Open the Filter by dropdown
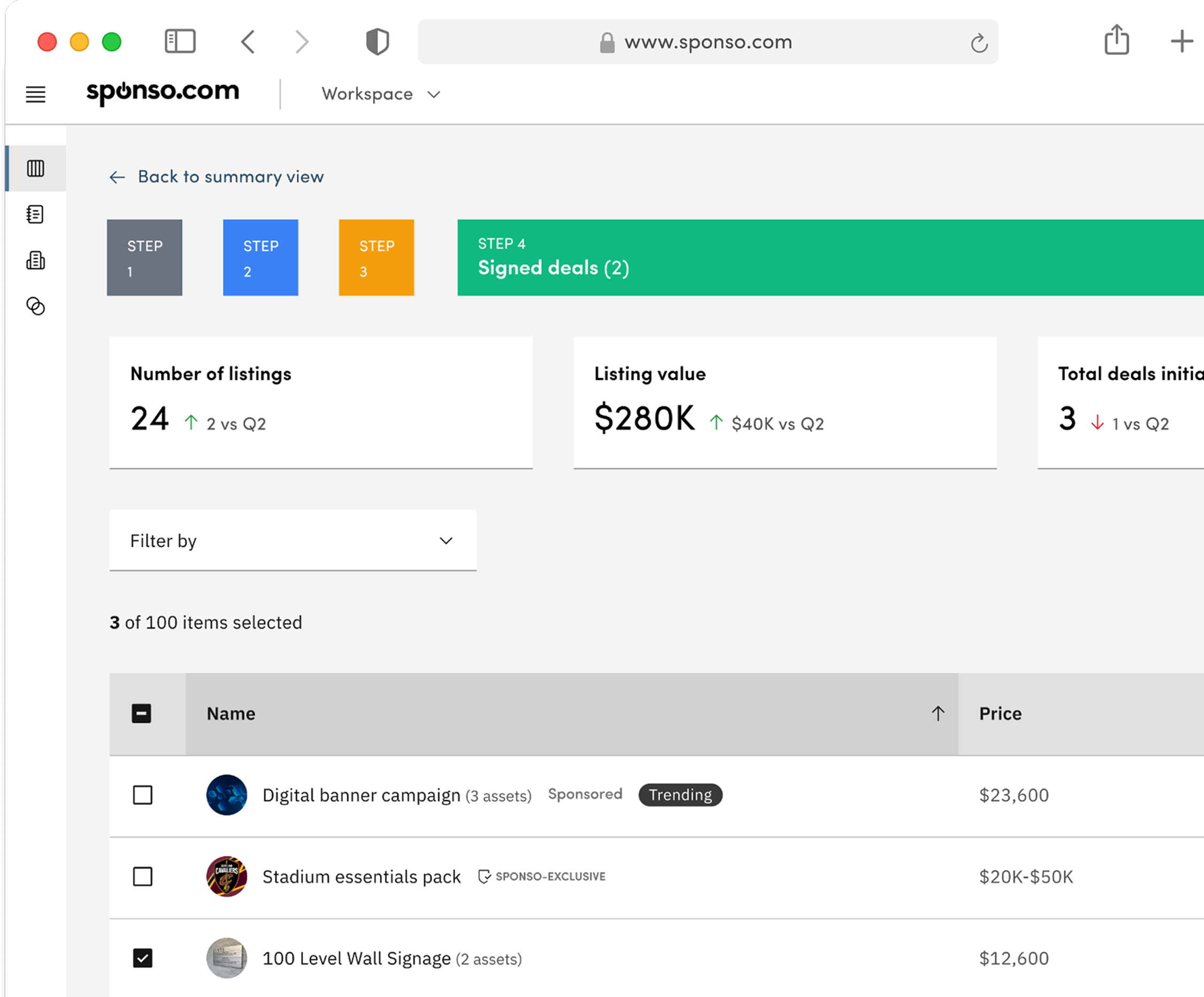The height and width of the screenshot is (997, 1204). click(x=293, y=541)
